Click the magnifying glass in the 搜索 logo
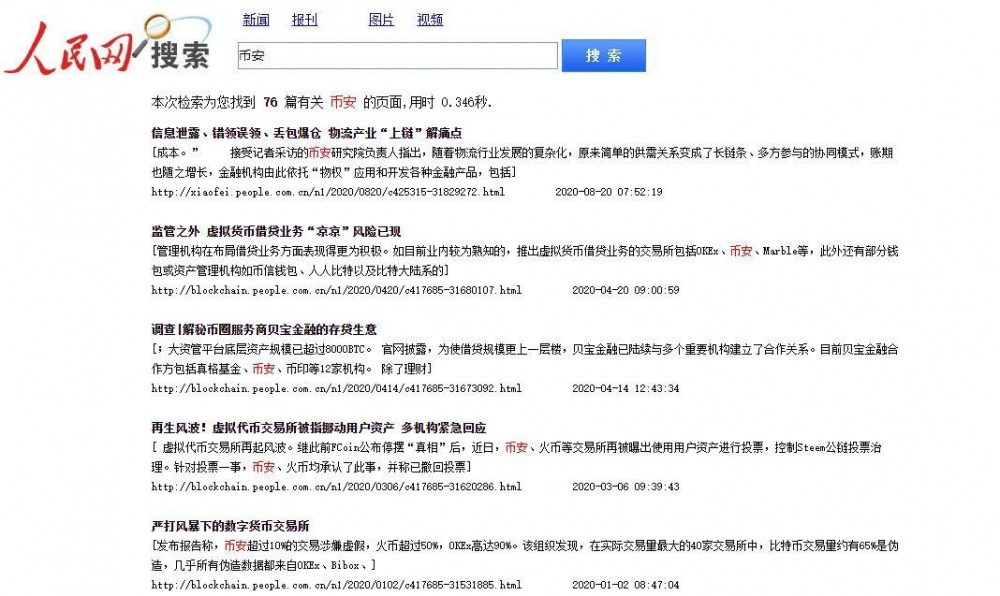The width and height of the screenshot is (1000, 596). (x=156, y=25)
